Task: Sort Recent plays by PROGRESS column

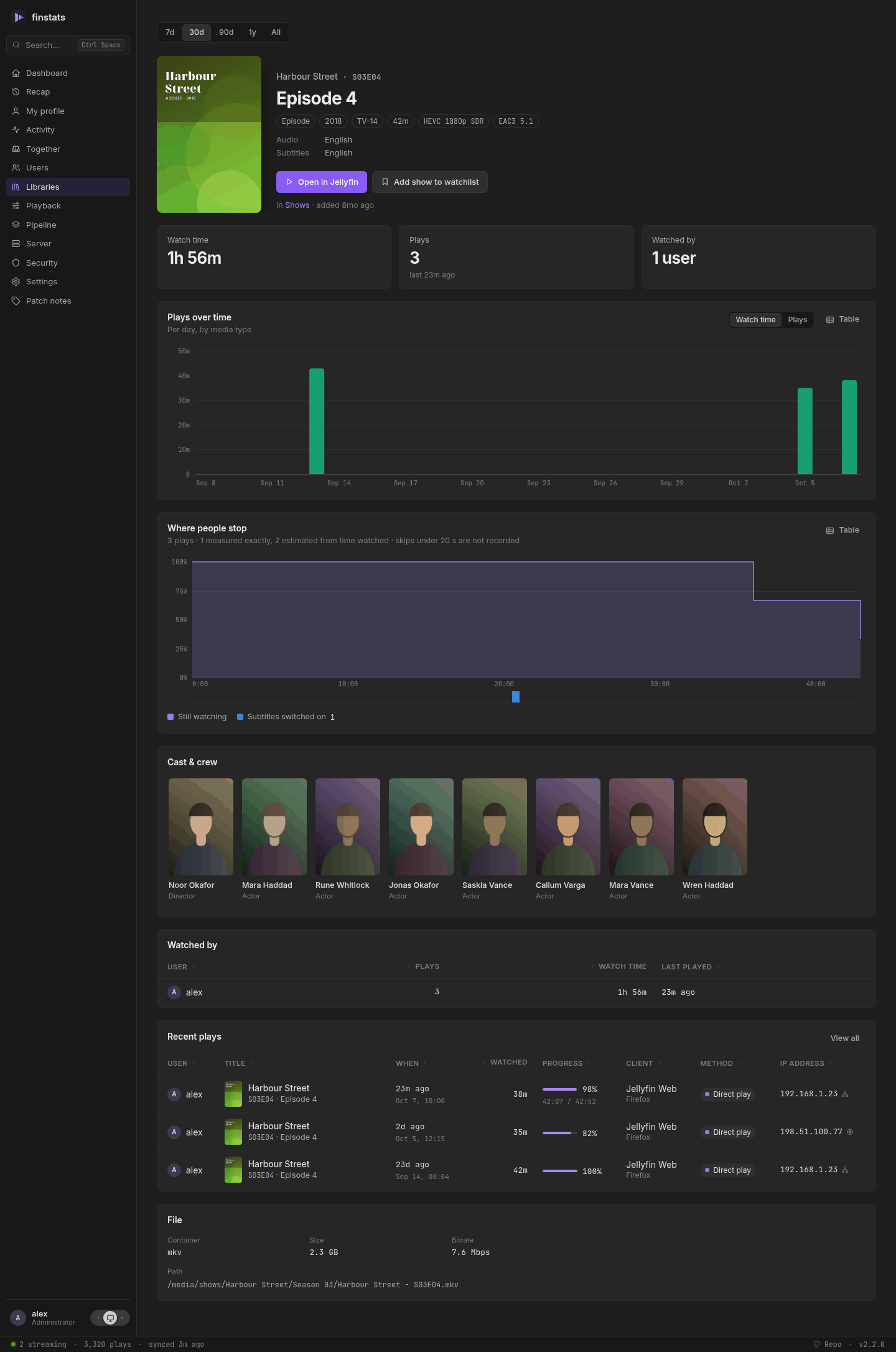Action: (x=566, y=1063)
